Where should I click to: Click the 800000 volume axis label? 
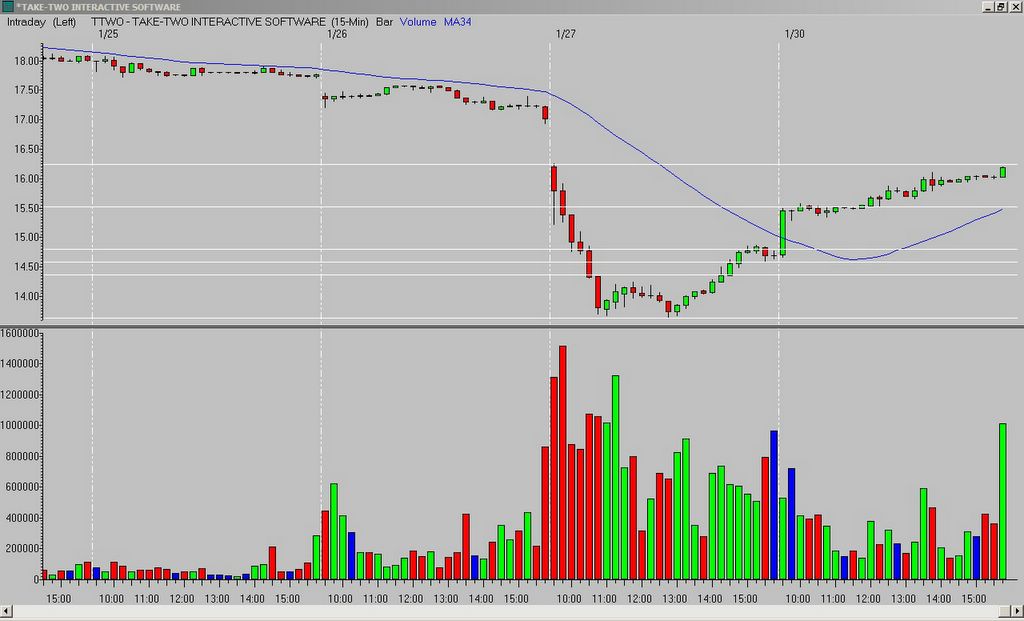tap(23, 456)
